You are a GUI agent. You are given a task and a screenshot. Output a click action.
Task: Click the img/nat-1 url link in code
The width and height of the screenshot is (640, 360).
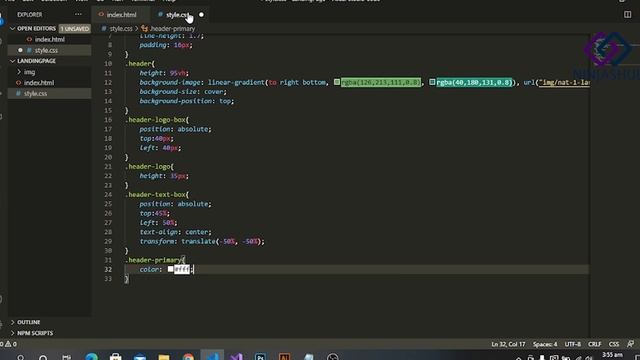(564, 82)
